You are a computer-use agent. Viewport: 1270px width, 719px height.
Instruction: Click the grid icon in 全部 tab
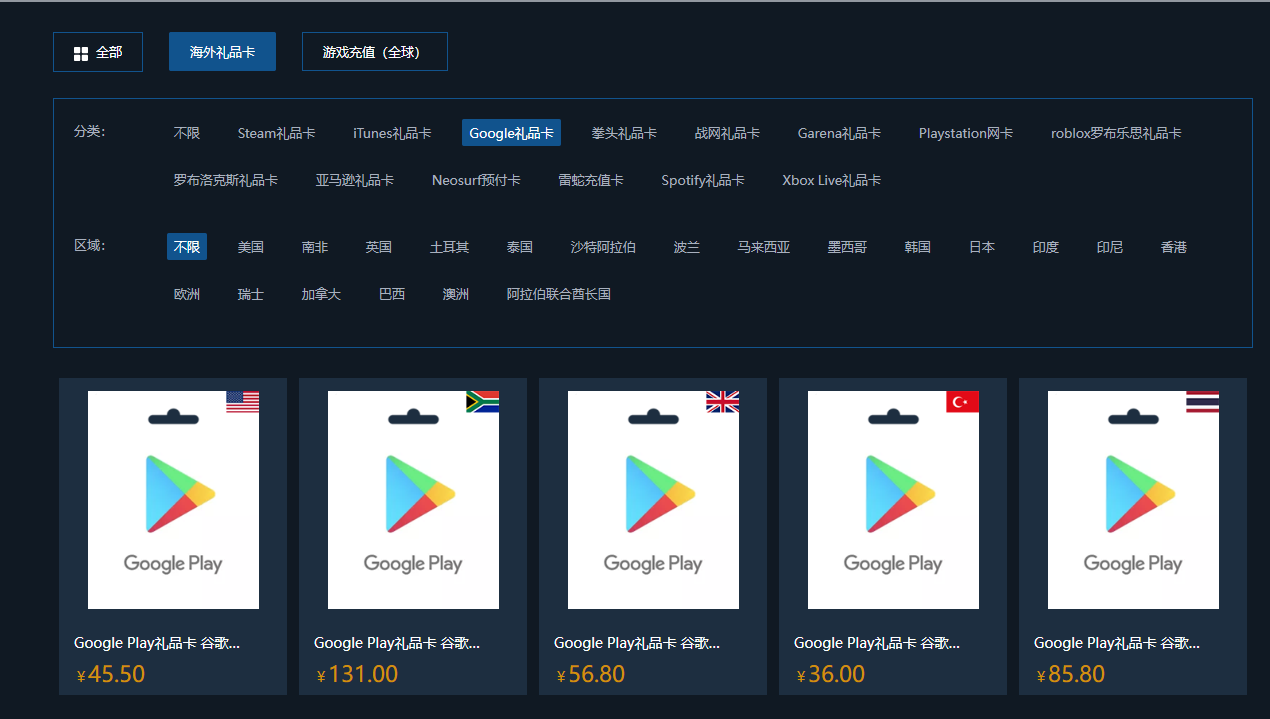[81, 53]
